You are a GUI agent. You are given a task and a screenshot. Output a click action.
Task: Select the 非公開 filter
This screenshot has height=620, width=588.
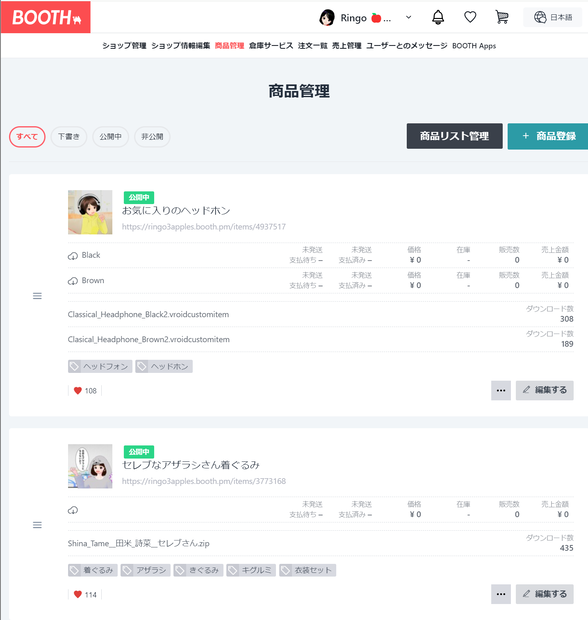(152, 137)
